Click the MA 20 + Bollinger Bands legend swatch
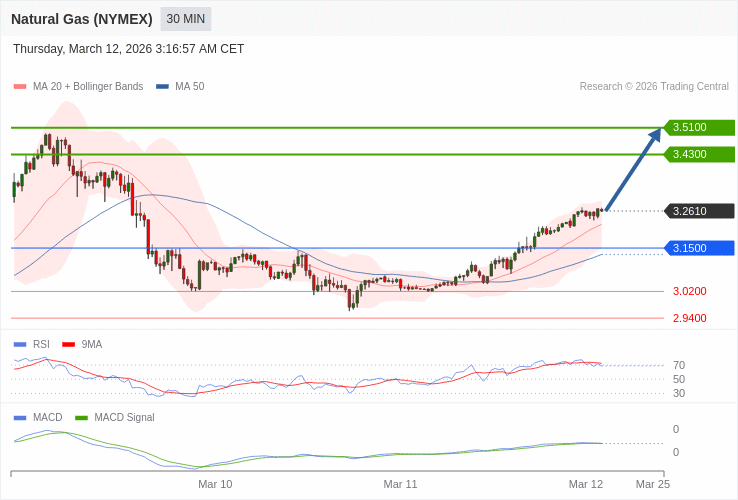Screen dimensions: 738x500 (20, 87)
